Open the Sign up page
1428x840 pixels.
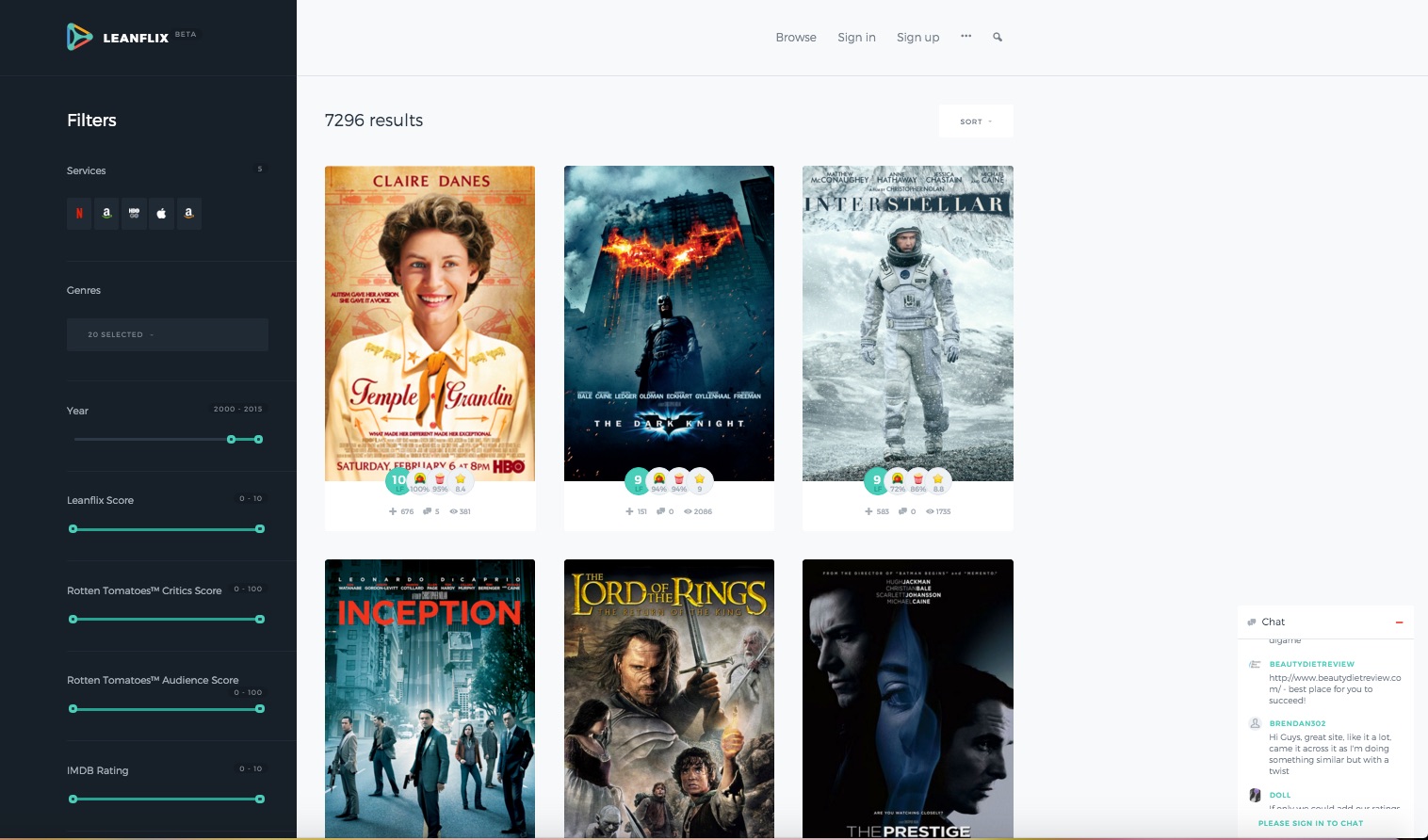click(917, 38)
